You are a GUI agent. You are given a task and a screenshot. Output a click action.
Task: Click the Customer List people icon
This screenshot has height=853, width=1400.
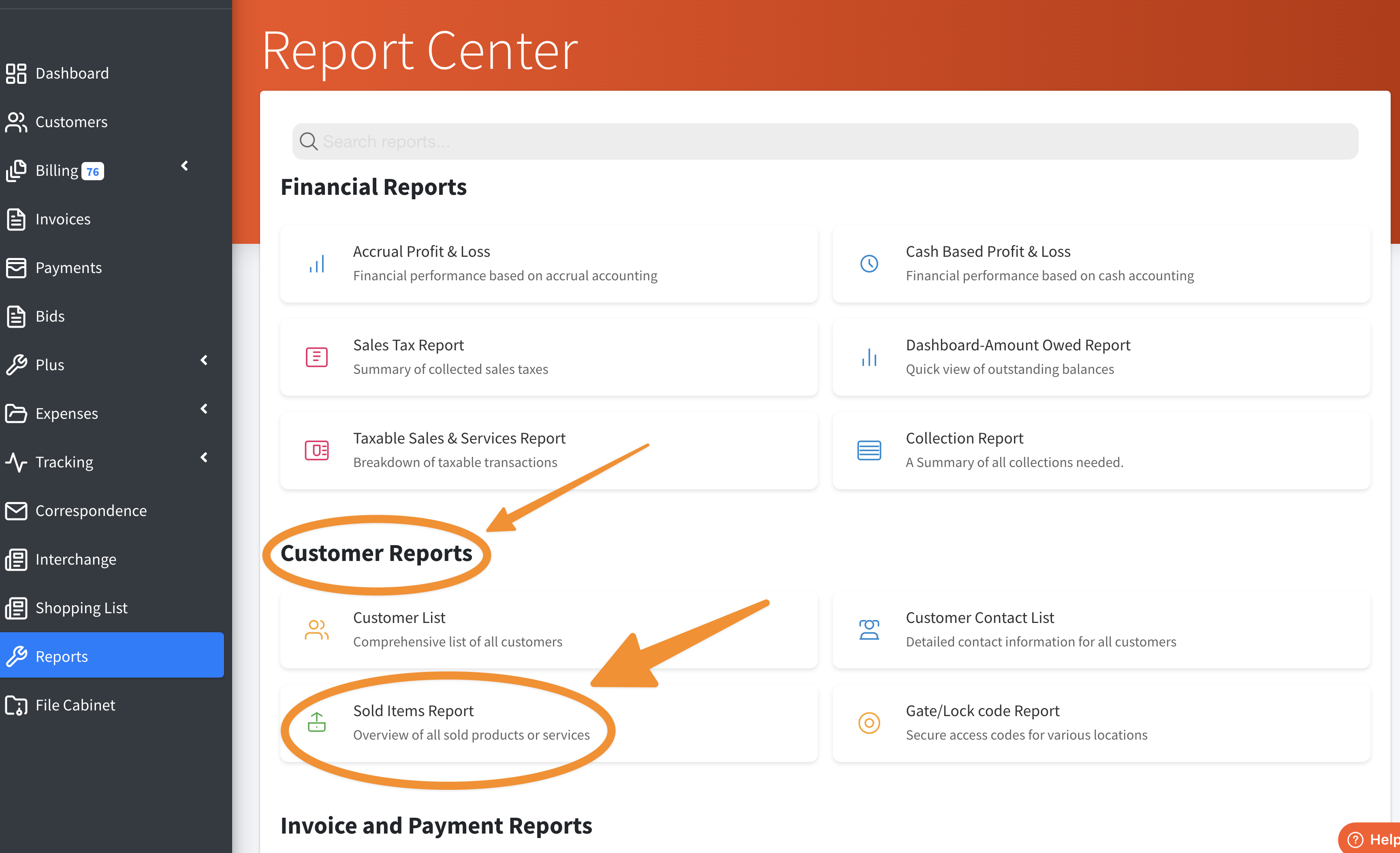316,630
